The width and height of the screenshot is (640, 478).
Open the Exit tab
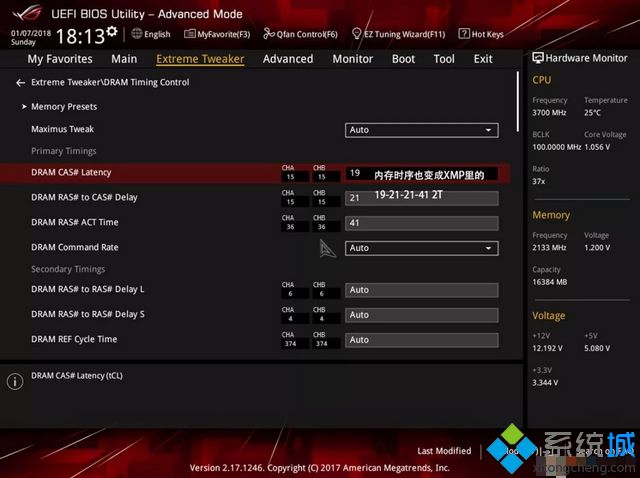[x=483, y=59]
